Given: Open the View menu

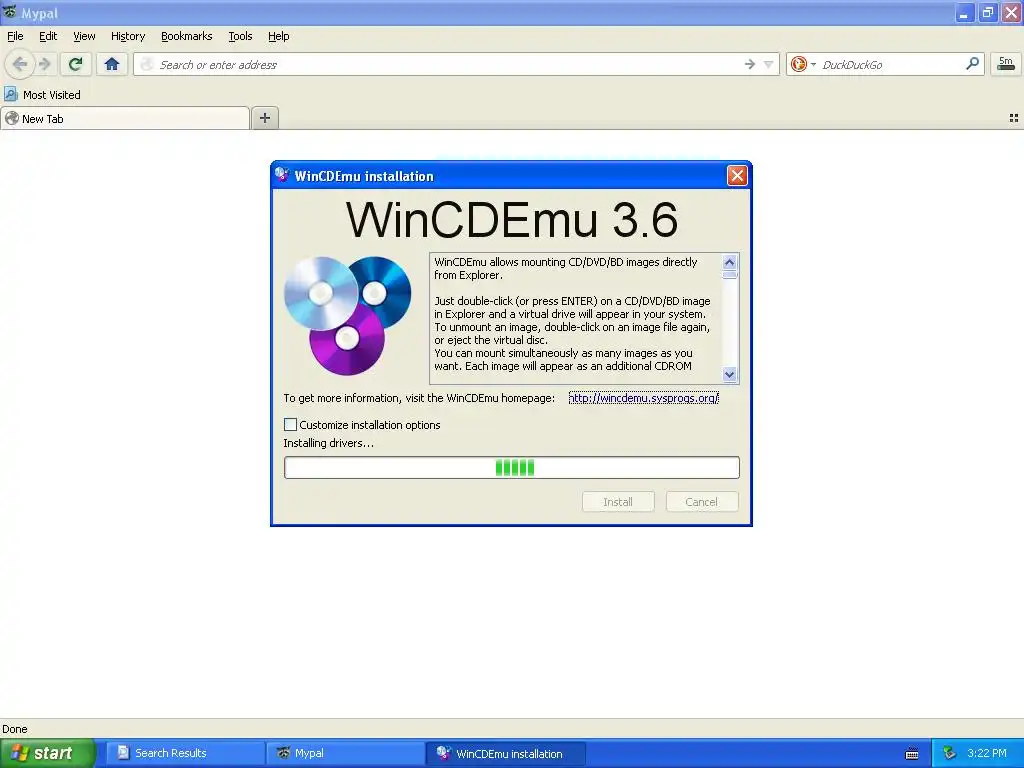Looking at the screenshot, I should (x=84, y=36).
